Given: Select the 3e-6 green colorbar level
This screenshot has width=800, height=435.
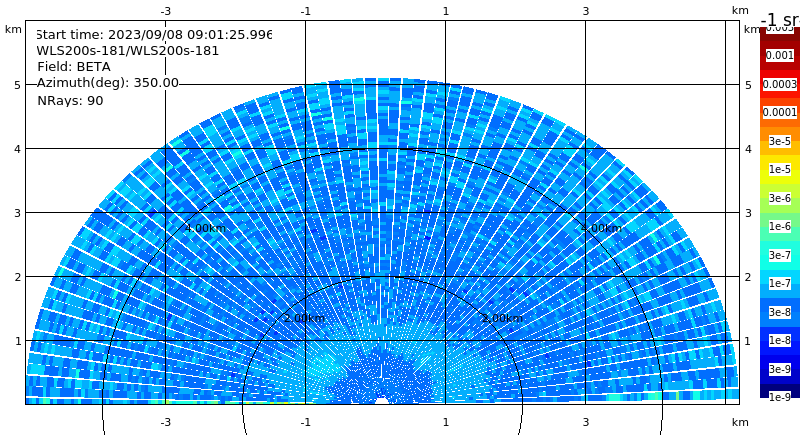Looking at the screenshot, I should click(780, 198).
